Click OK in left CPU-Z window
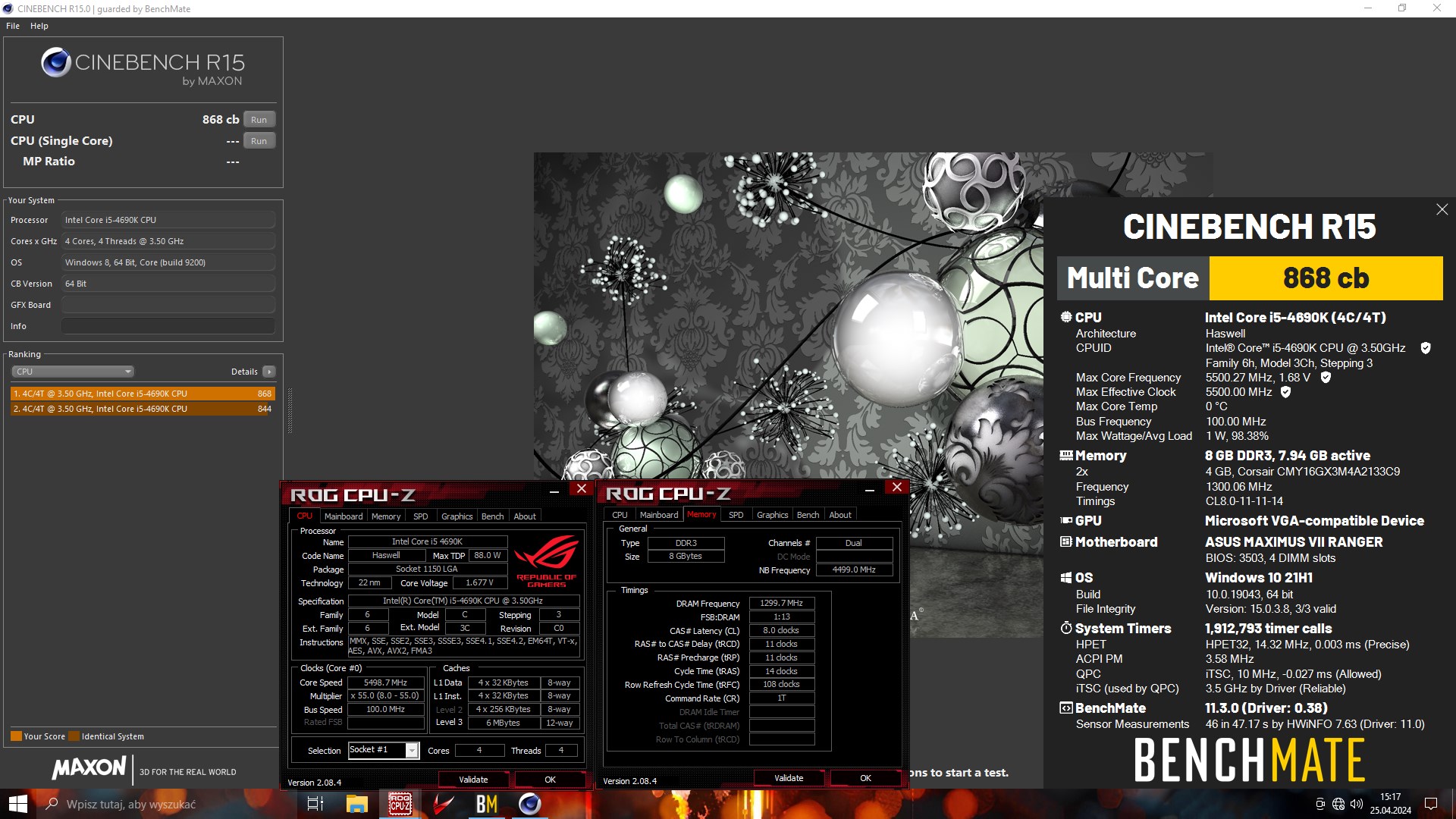The height and width of the screenshot is (819, 1456). tap(550, 780)
